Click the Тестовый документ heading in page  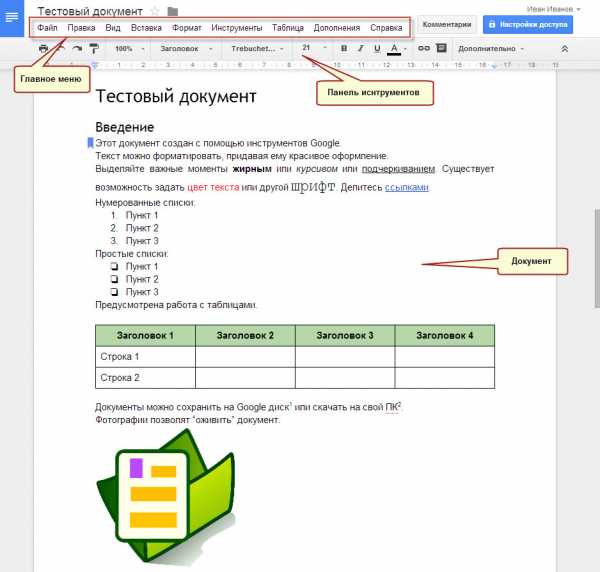[176, 96]
